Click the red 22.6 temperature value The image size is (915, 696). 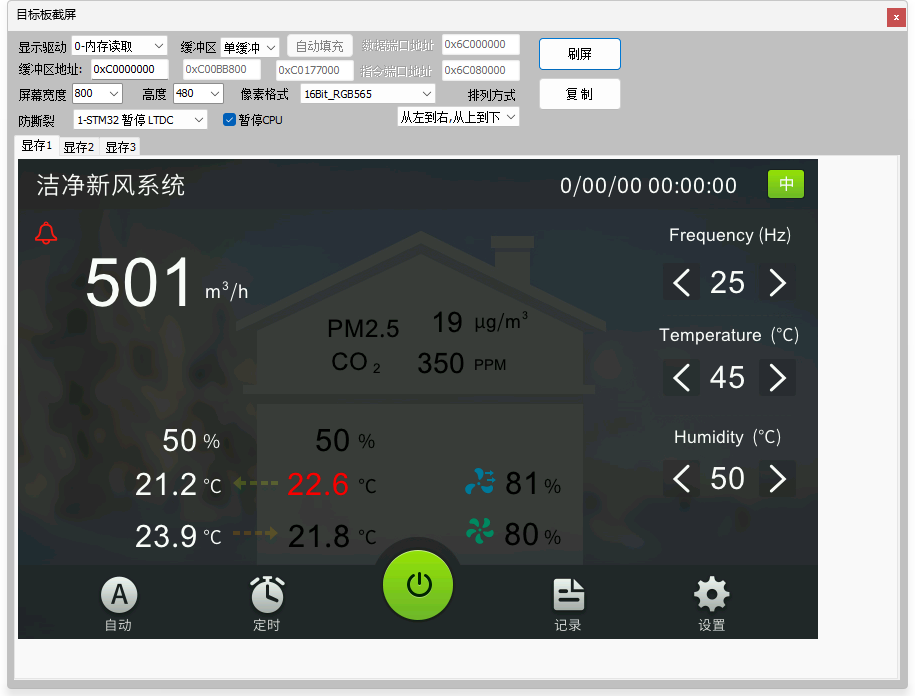pos(318,484)
